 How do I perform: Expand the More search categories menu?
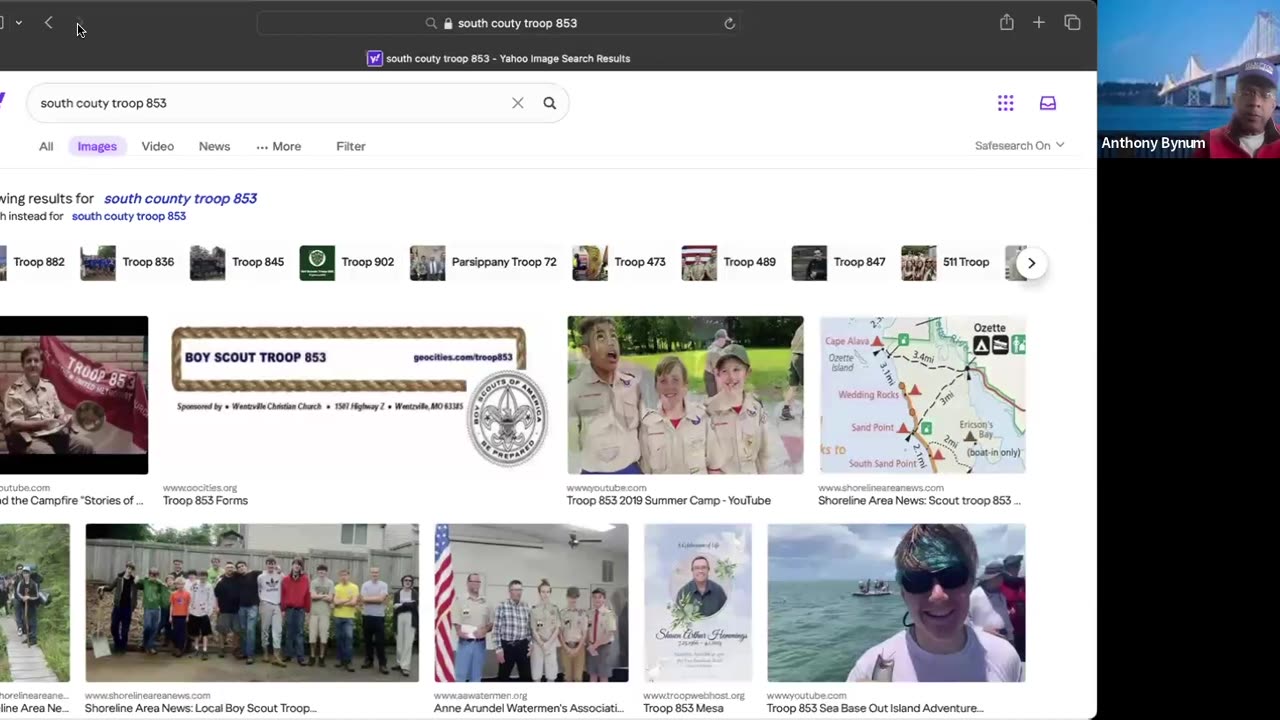tap(278, 147)
